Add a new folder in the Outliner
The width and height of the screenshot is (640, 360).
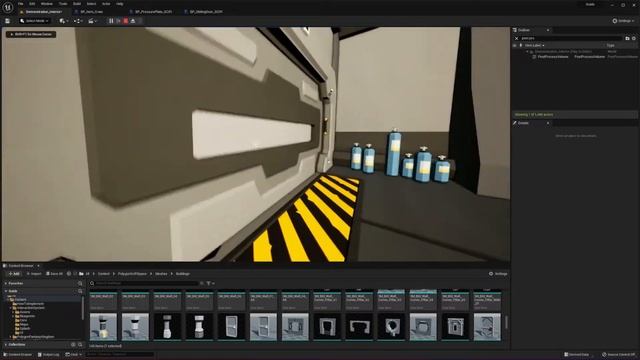(x=627, y=38)
